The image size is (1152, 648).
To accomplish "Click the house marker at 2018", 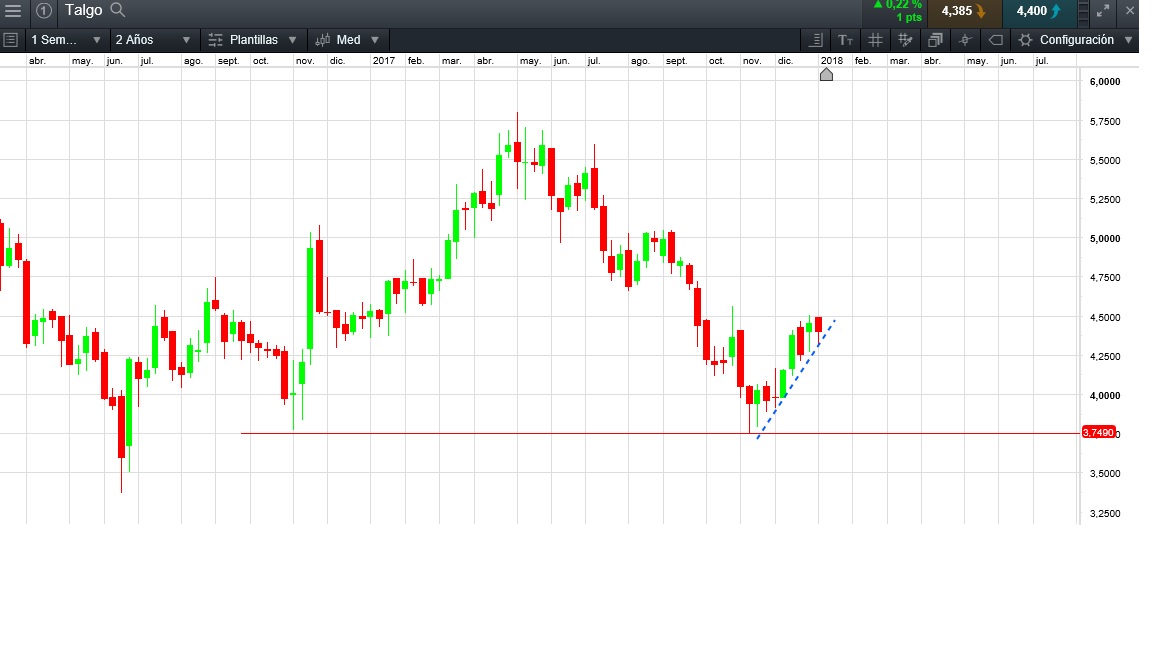I will (827, 74).
